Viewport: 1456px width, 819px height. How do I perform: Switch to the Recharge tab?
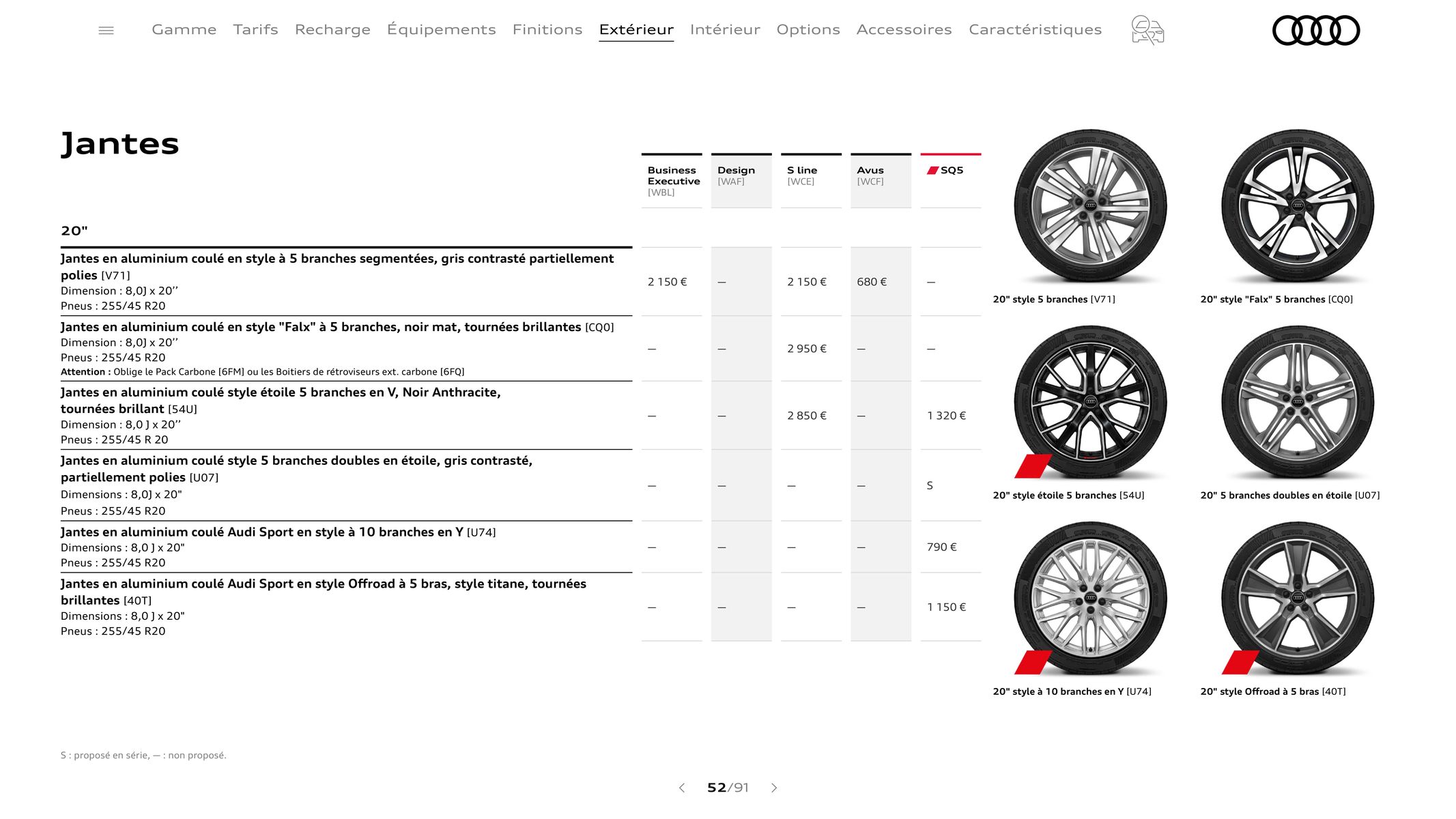pos(332,29)
